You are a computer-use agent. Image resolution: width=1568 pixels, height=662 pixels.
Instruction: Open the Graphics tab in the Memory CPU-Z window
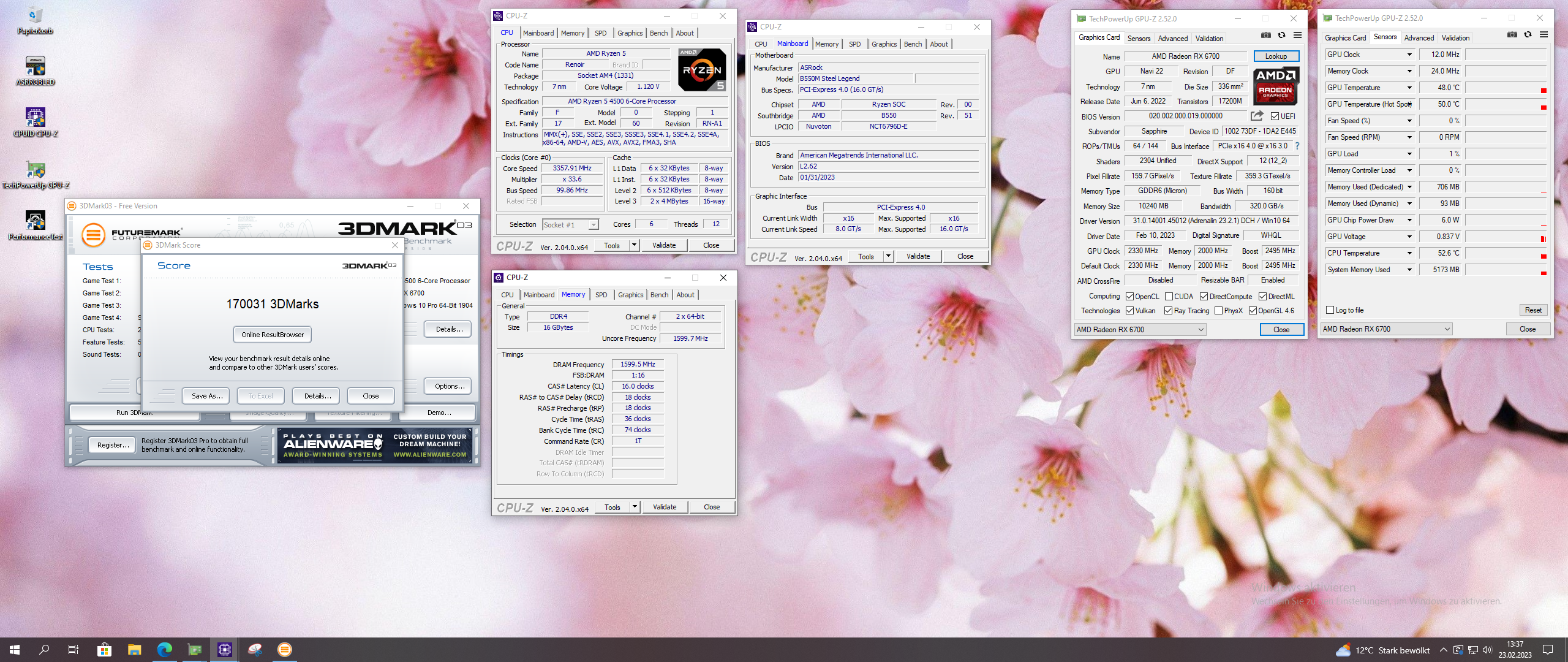click(x=630, y=295)
